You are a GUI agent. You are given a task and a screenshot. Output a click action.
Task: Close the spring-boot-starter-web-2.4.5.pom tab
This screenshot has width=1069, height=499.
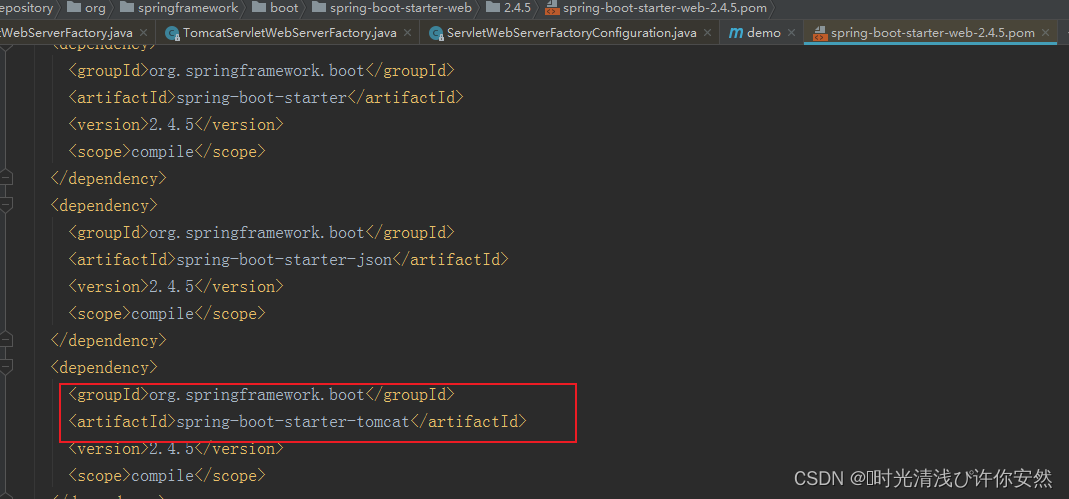coord(1047,33)
